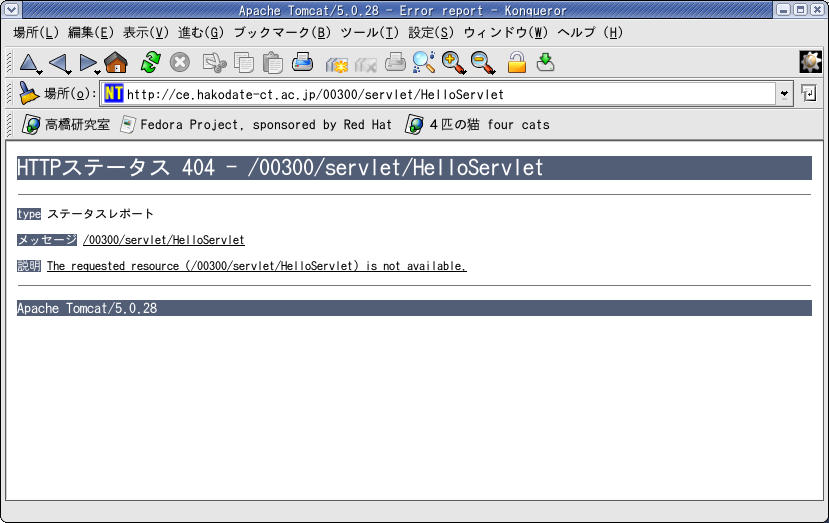Click the 説明 label
Viewport: 829px width, 523px height.
click(x=29, y=265)
